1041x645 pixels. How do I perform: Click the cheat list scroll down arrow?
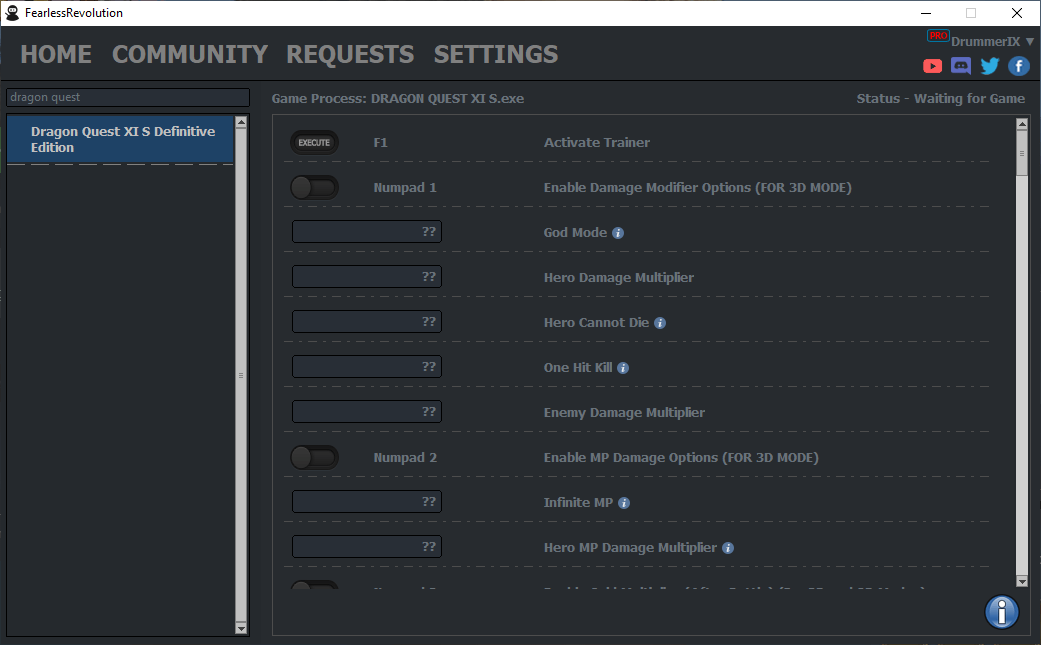1022,581
